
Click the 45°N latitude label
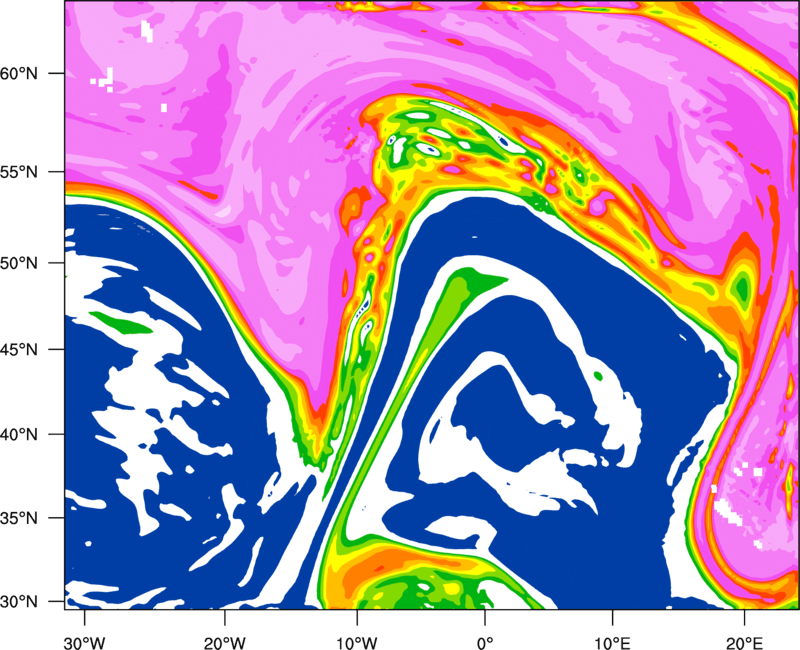click(19, 349)
